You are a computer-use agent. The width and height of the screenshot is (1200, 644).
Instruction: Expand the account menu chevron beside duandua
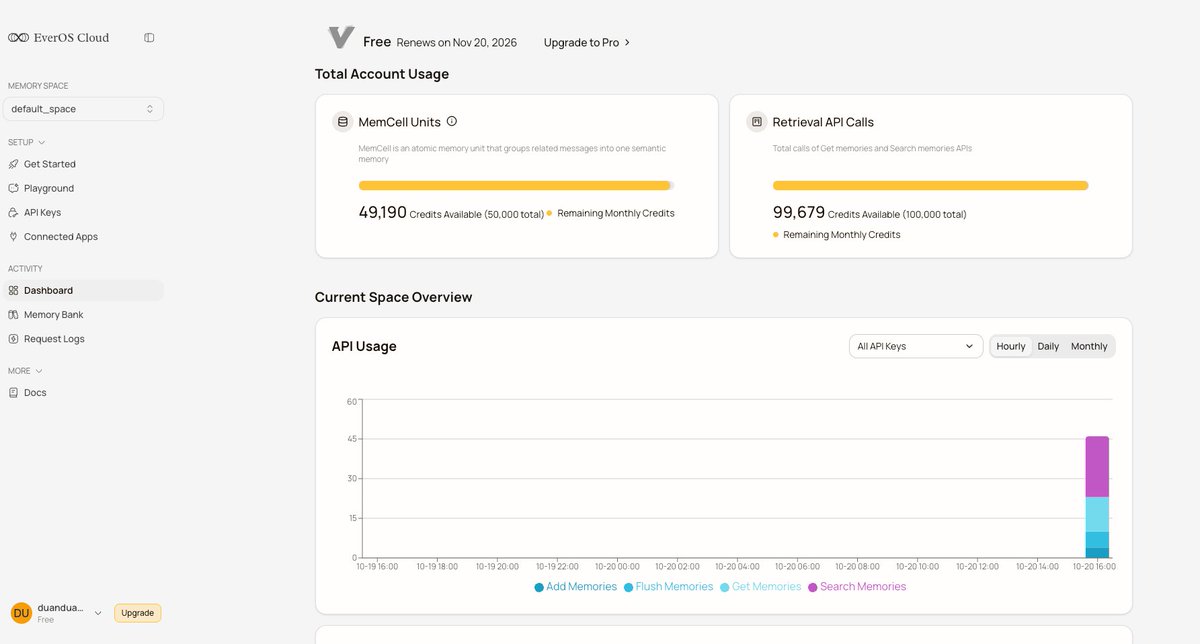pos(98,613)
